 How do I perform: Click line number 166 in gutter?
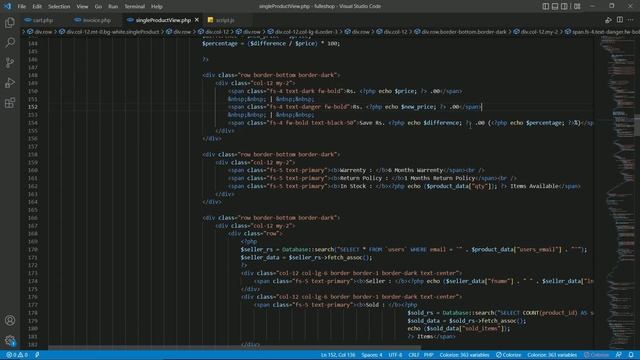tap(33, 218)
